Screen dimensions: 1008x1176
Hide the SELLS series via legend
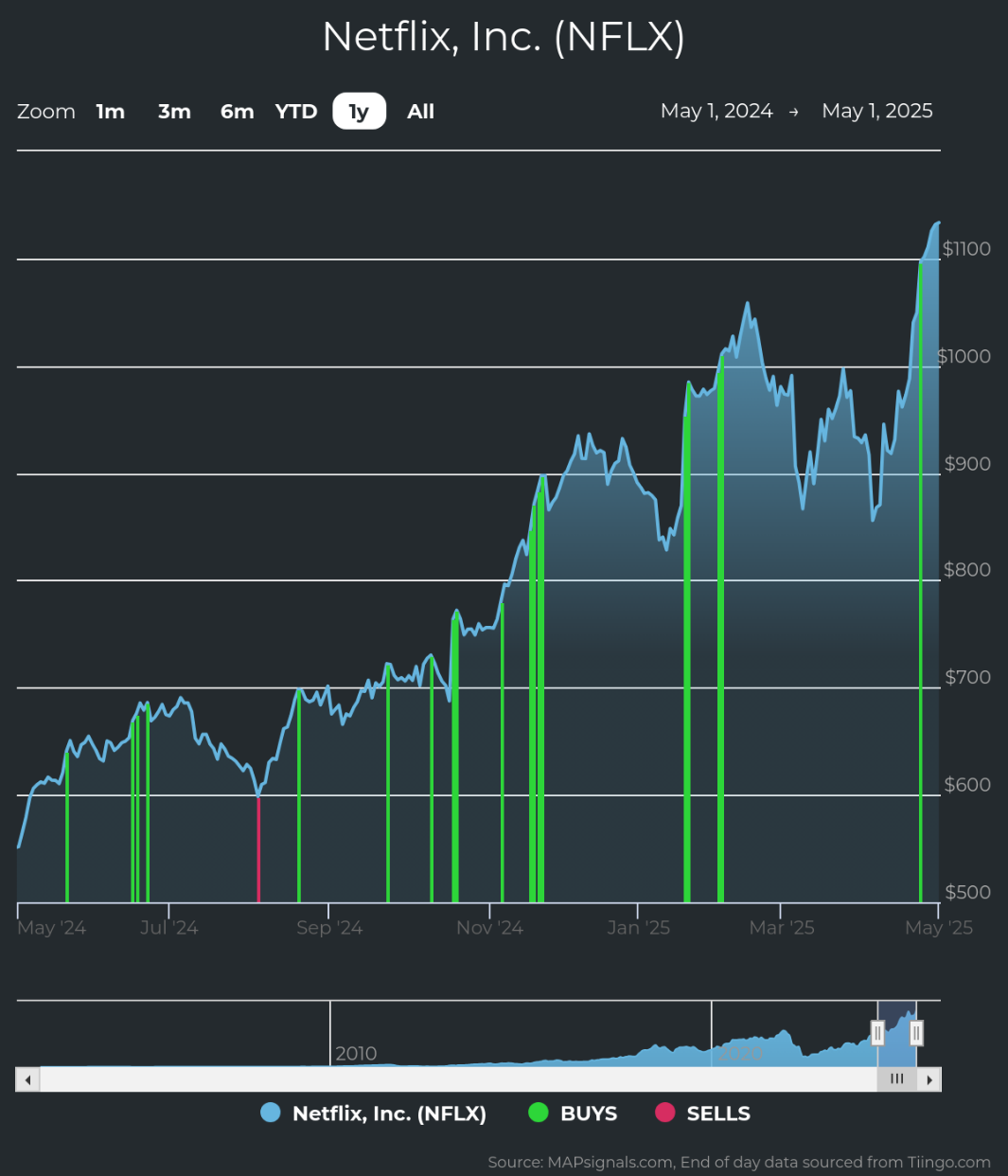[702, 1114]
